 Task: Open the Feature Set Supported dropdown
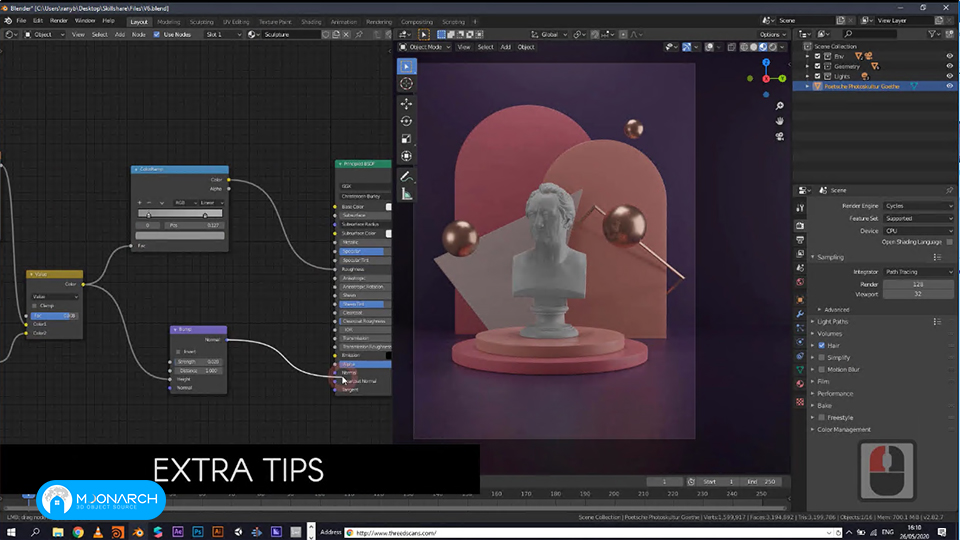(918, 219)
